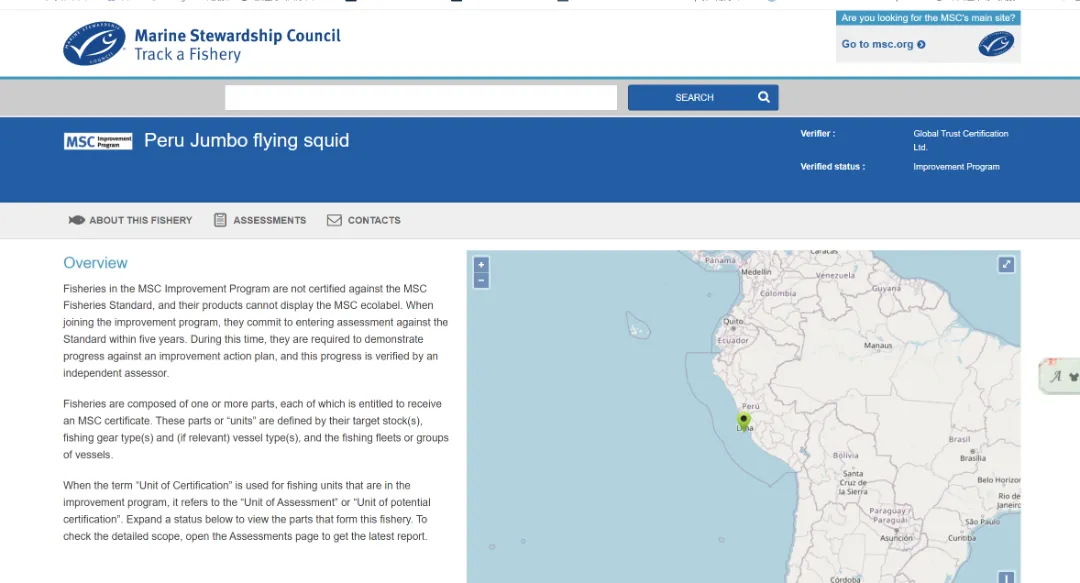Zoom in on the map
The width and height of the screenshot is (1080, 583).
tap(481, 265)
